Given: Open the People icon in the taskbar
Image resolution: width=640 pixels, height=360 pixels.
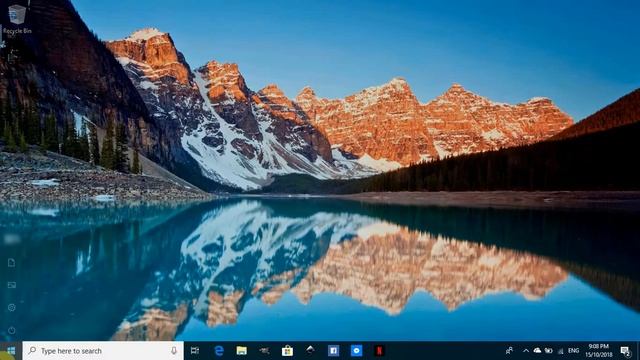Looking at the screenshot, I should point(509,351).
